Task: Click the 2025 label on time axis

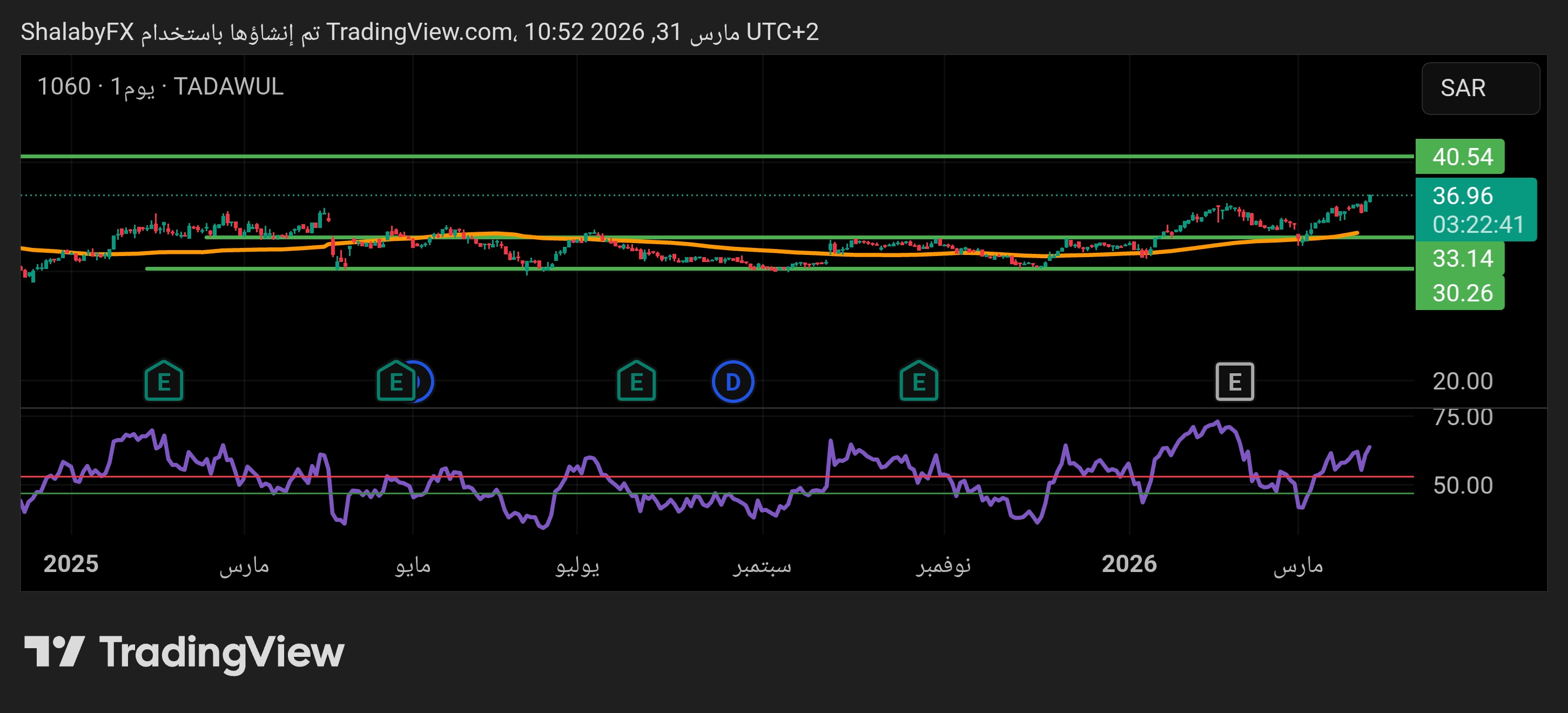Action: [71, 563]
